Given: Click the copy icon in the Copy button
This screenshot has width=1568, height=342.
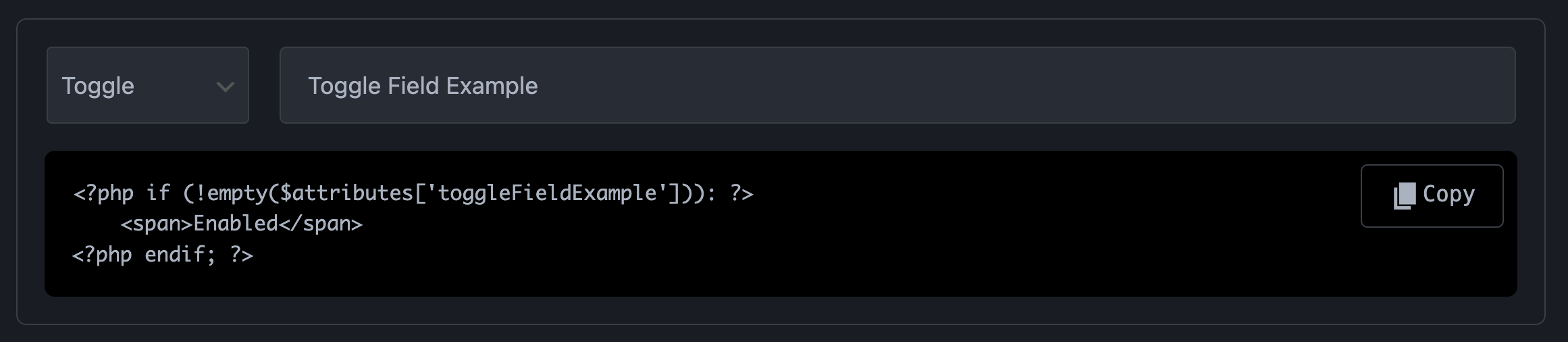Looking at the screenshot, I should click(1404, 195).
